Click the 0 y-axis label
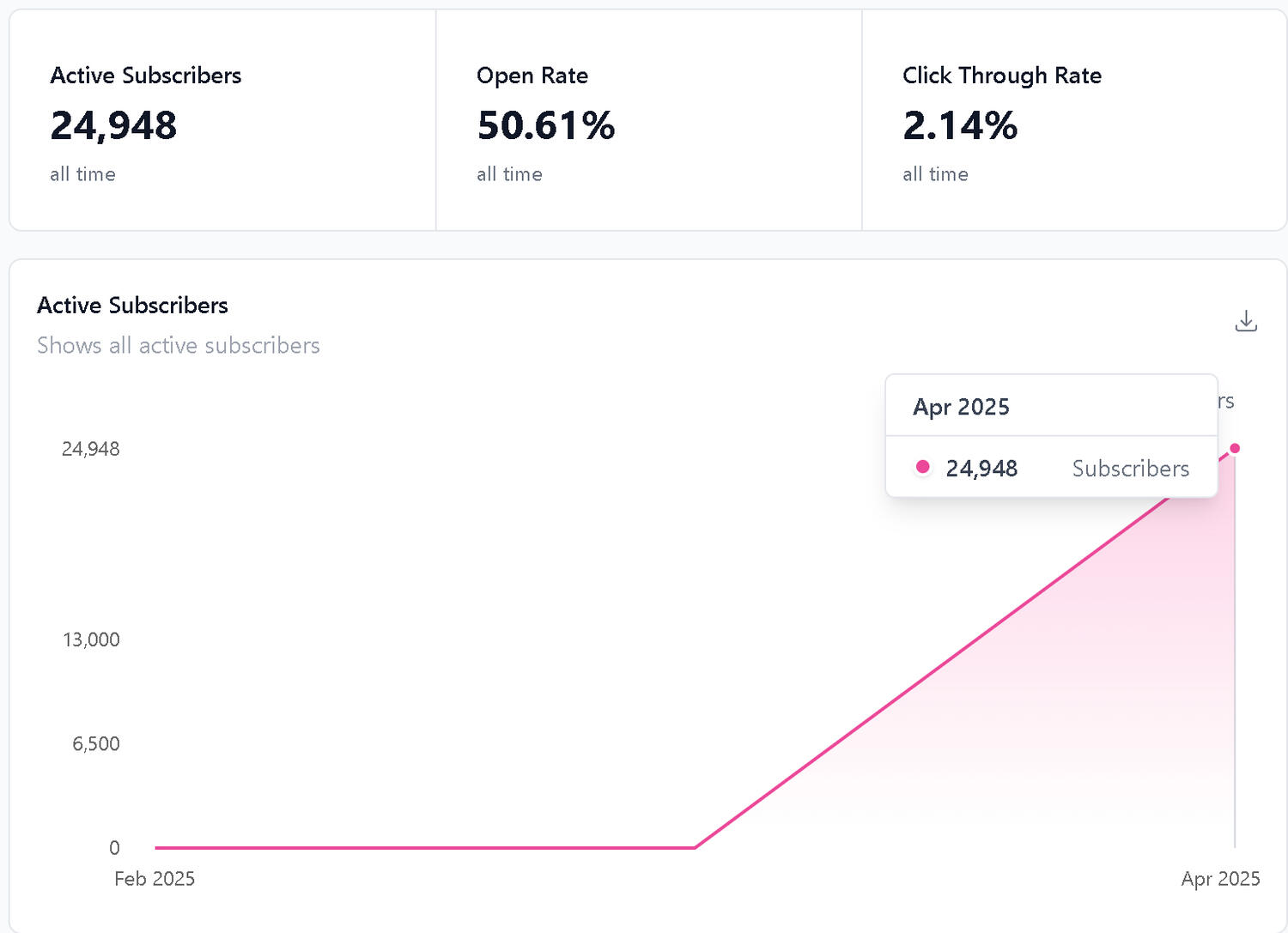 coord(114,848)
